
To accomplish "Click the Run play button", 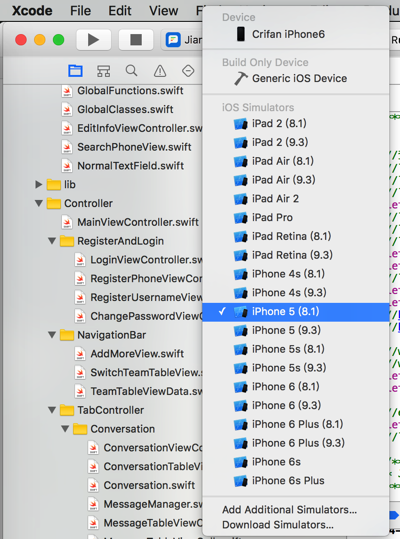I will 93,40.
